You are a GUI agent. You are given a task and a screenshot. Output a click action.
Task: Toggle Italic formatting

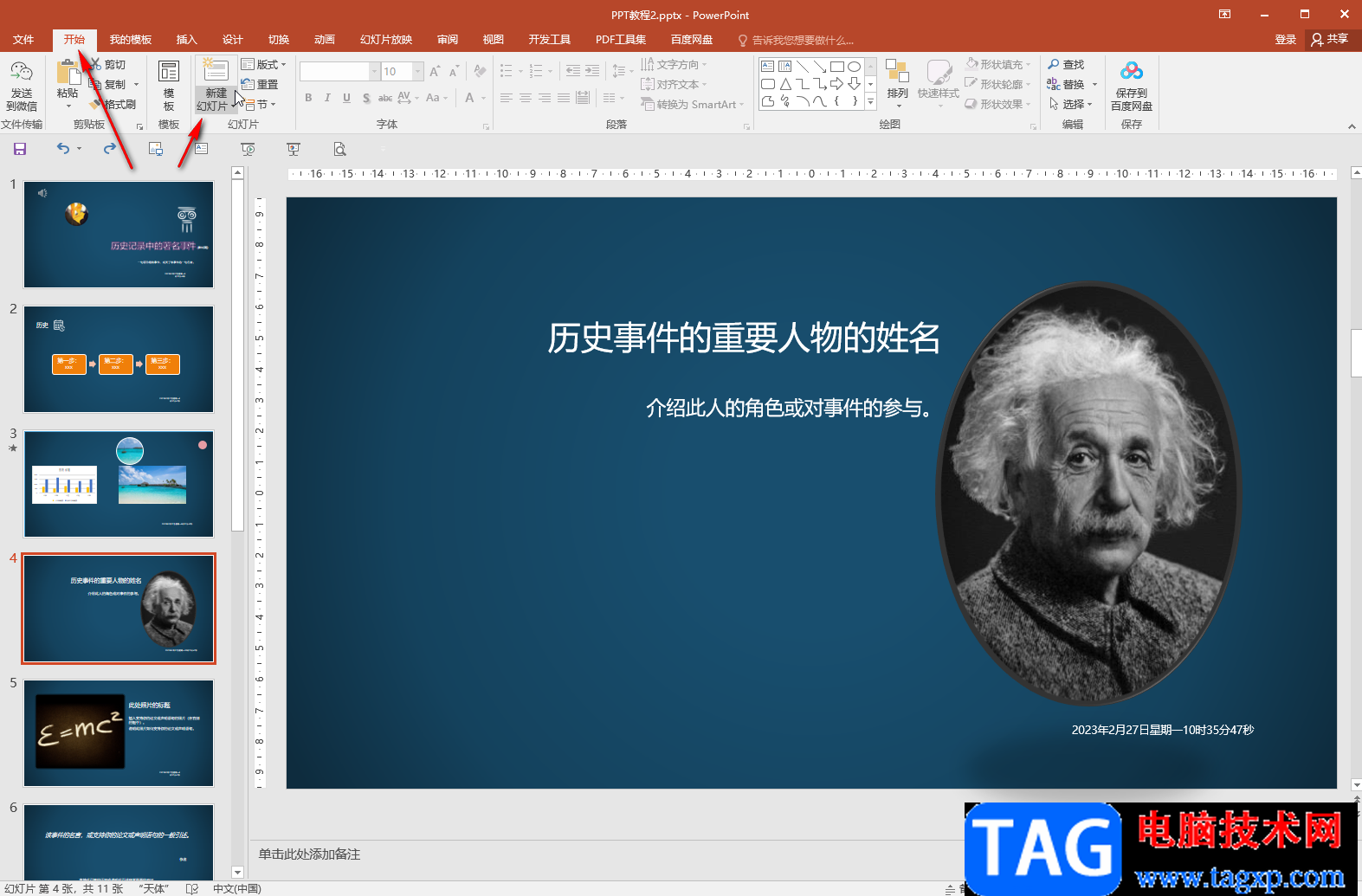(x=327, y=98)
